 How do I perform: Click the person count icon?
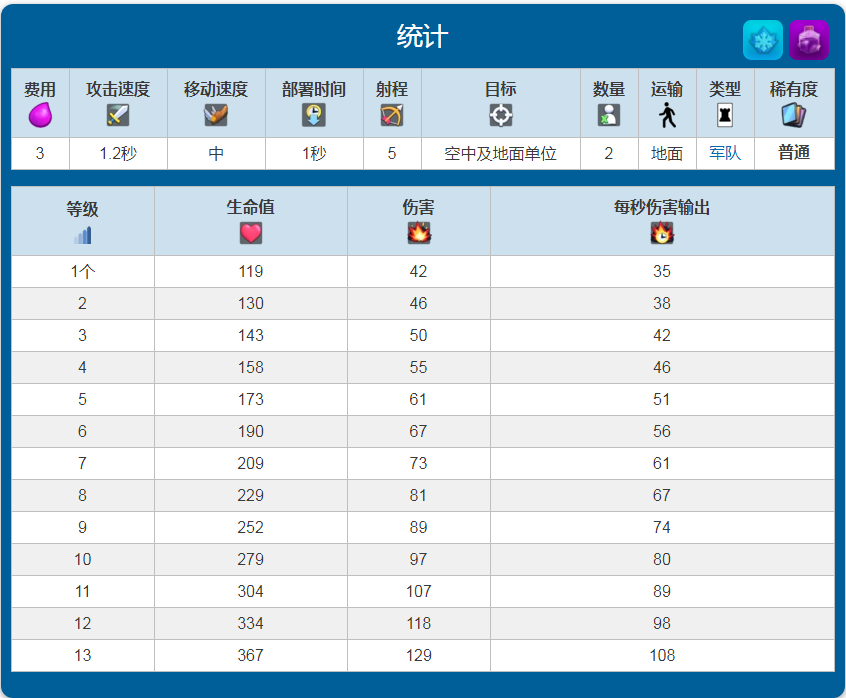[x=609, y=115]
